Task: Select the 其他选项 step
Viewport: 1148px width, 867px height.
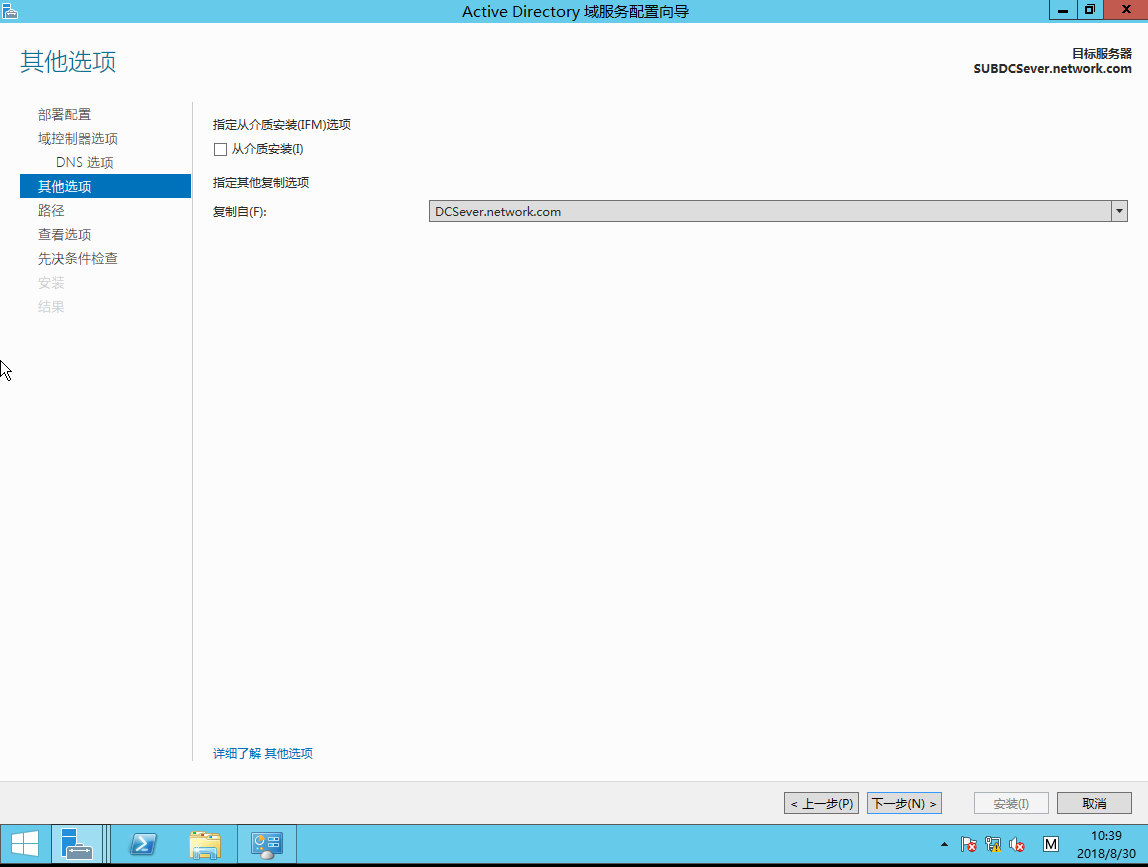Action: coord(105,186)
